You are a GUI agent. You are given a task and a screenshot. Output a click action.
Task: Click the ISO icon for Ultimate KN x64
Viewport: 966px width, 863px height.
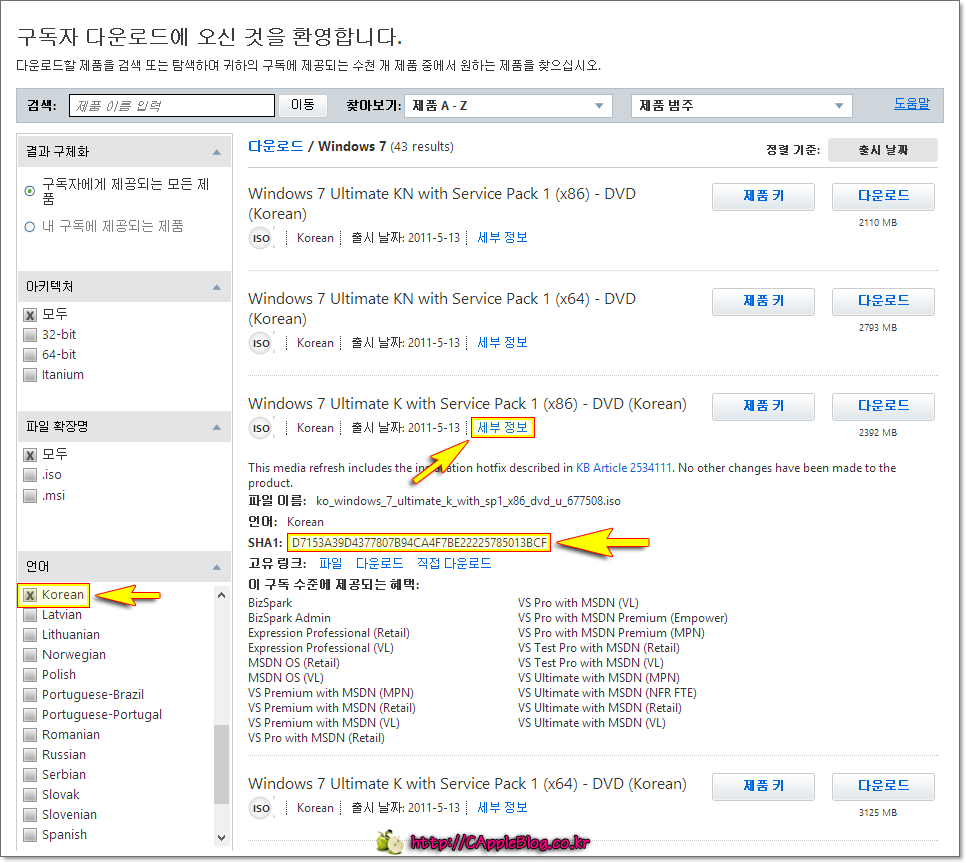(x=261, y=343)
